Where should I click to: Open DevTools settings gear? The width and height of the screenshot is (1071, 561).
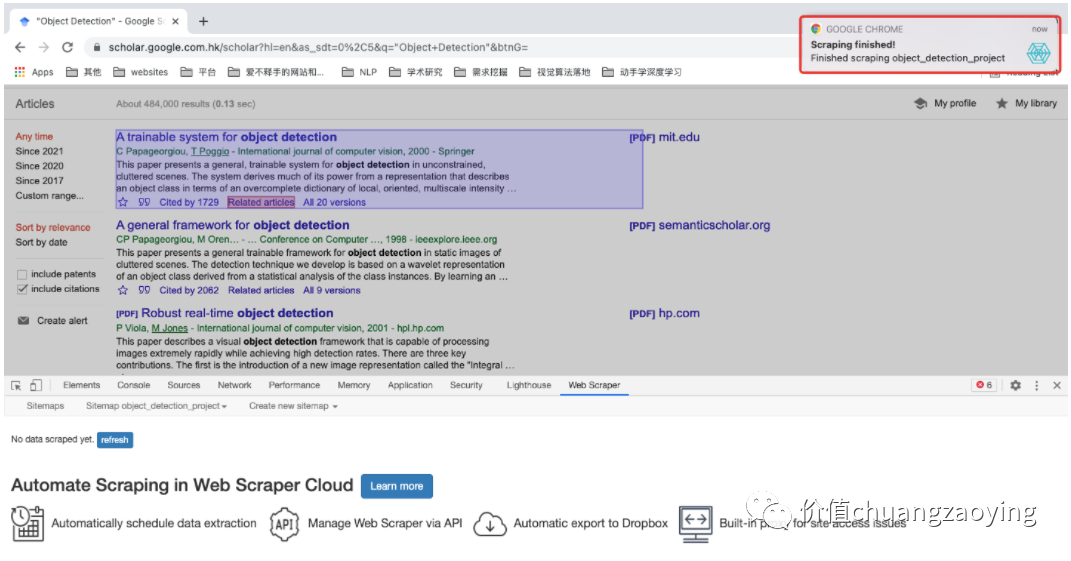tap(1016, 385)
